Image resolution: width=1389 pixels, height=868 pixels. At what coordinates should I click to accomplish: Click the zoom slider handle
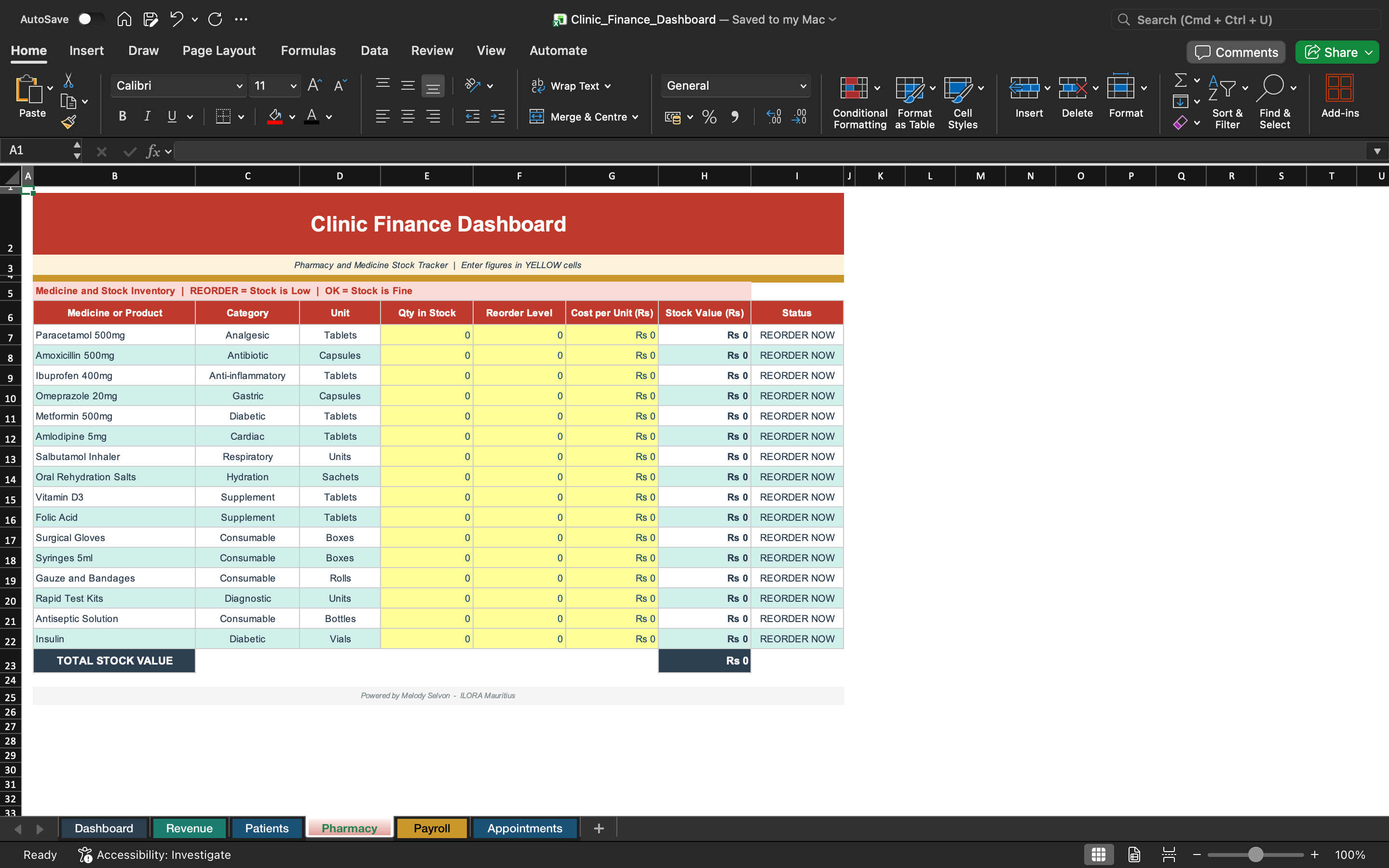tap(1255, 855)
